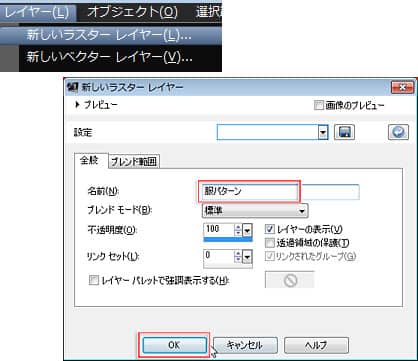Click the reset to default icon

(398, 132)
